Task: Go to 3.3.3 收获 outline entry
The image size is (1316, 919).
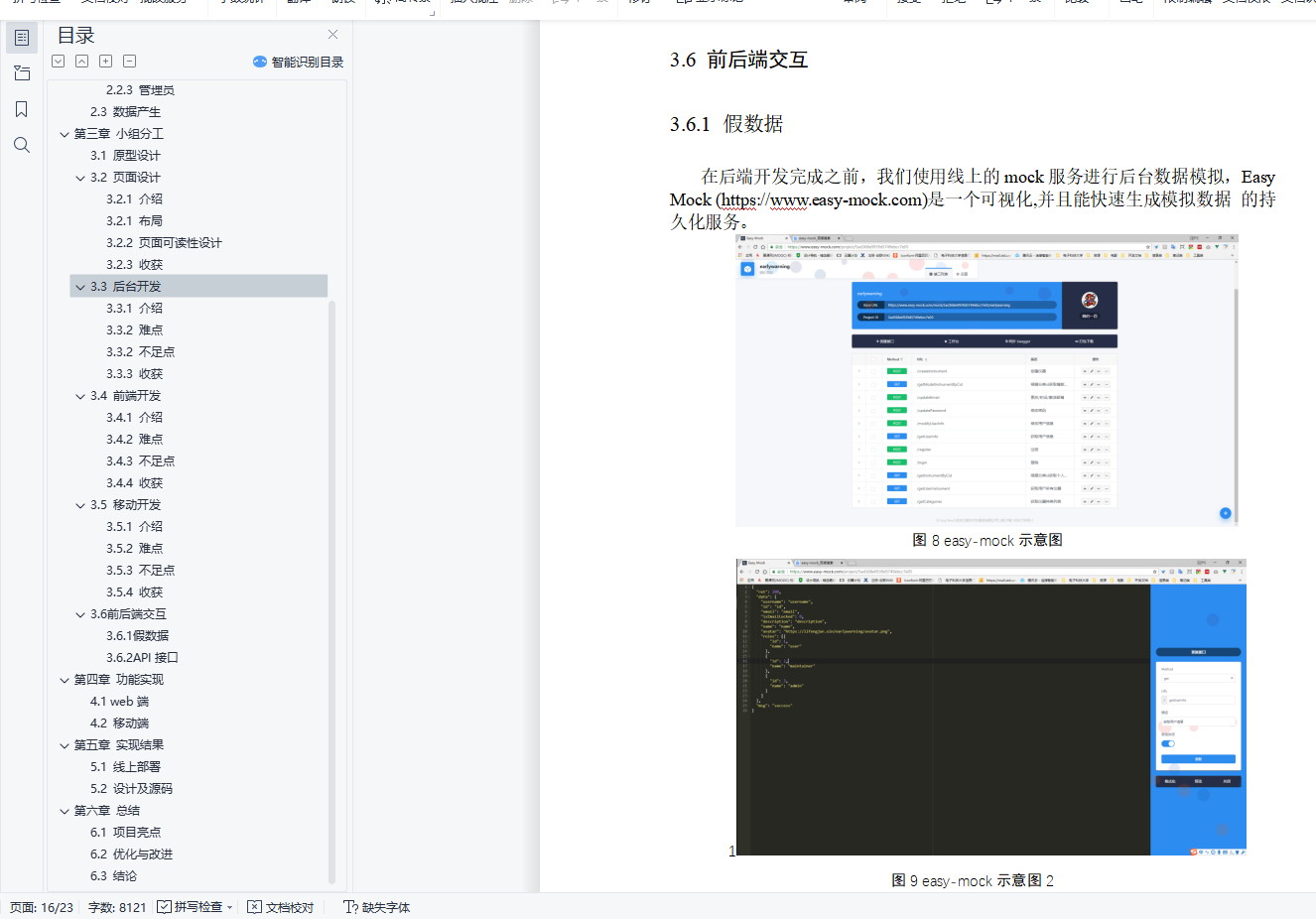Action: (x=134, y=374)
